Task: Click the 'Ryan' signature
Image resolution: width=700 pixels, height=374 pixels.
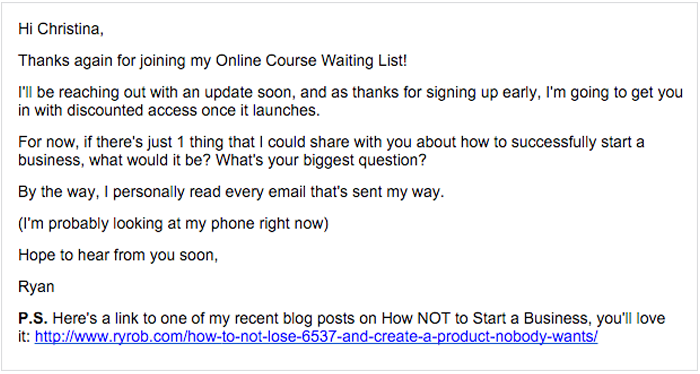Action: pyautogui.click(x=36, y=287)
